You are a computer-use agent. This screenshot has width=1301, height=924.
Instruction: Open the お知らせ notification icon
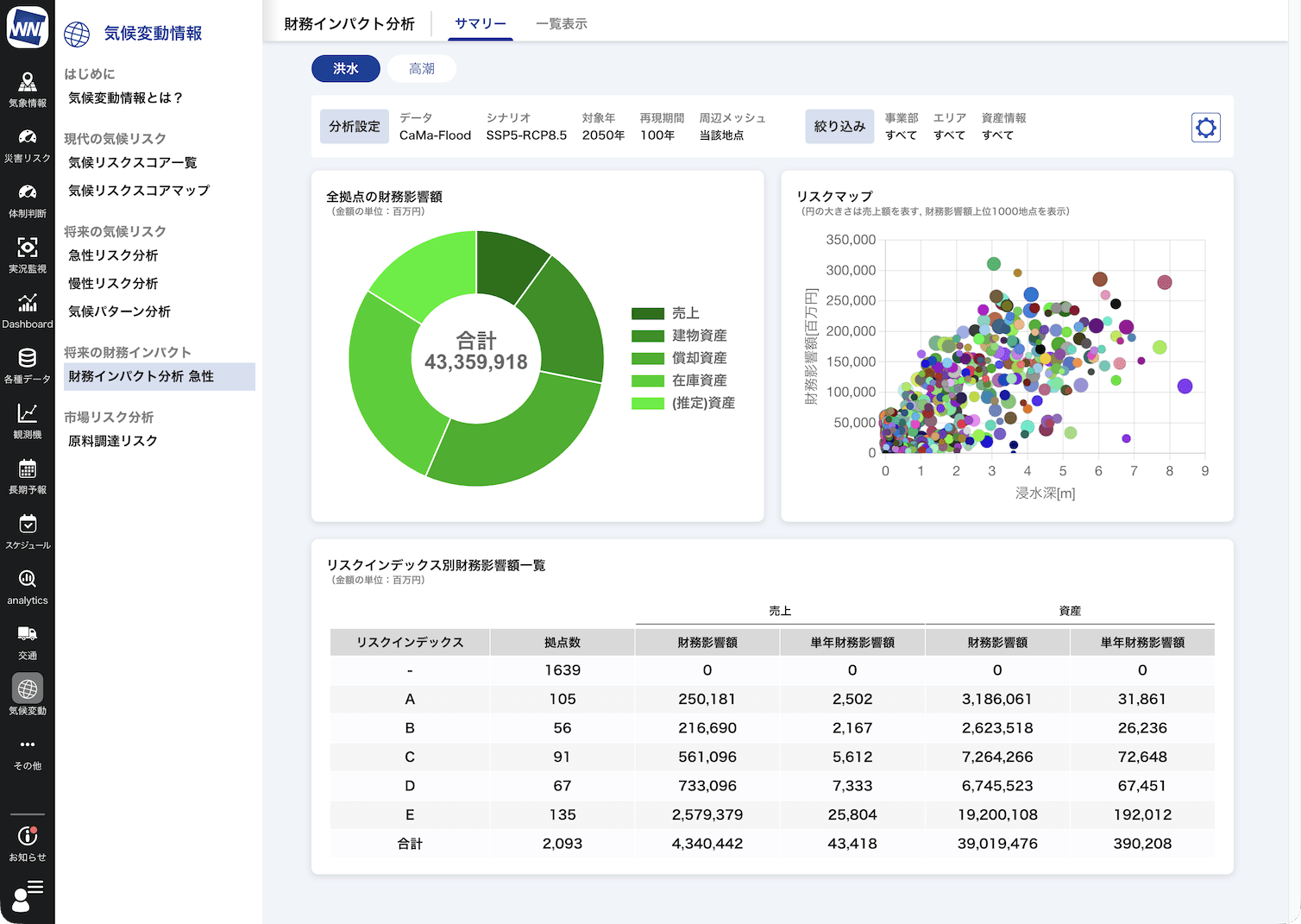[28, 843]
